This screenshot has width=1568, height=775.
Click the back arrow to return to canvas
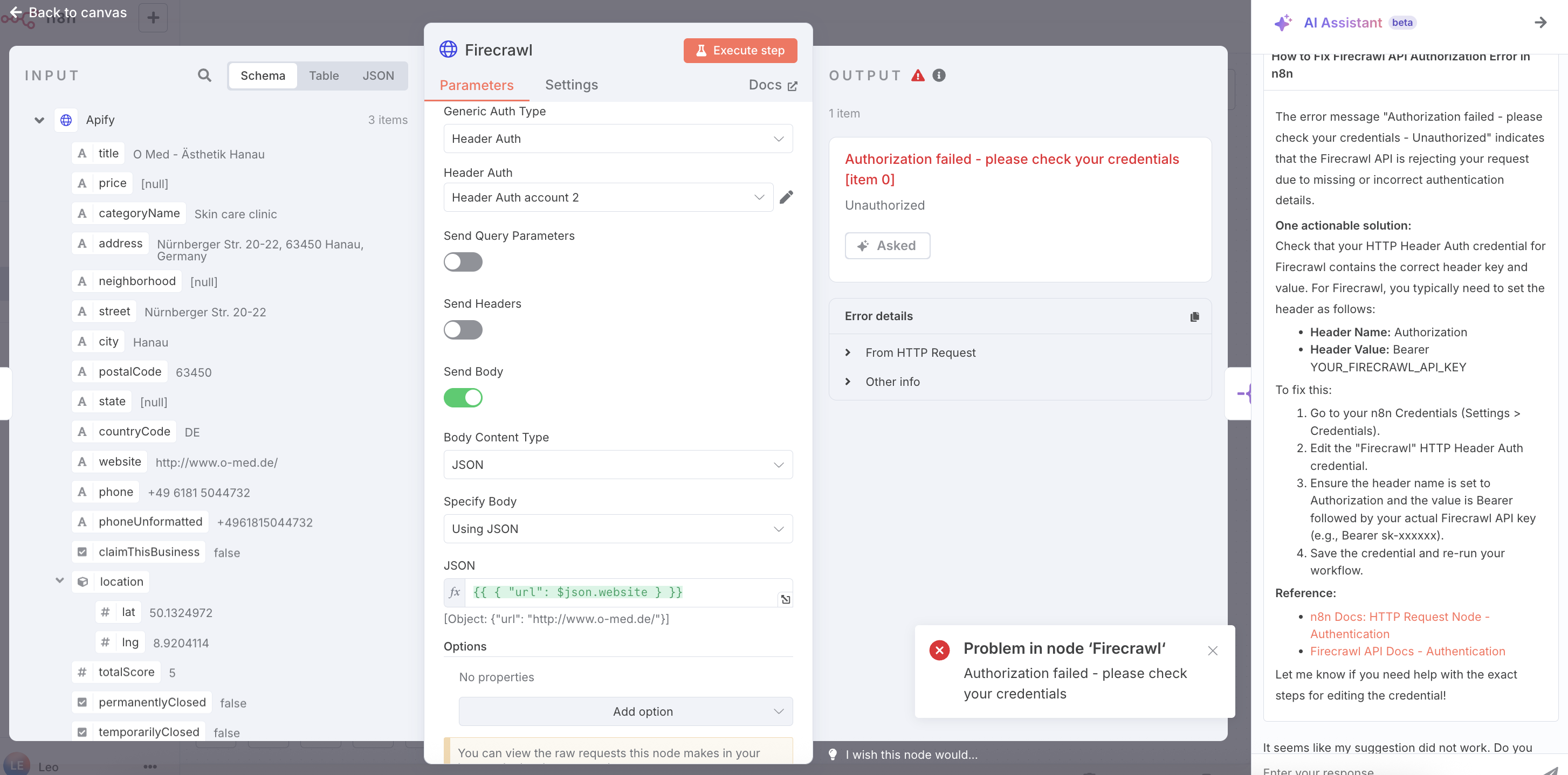[16, 12]
